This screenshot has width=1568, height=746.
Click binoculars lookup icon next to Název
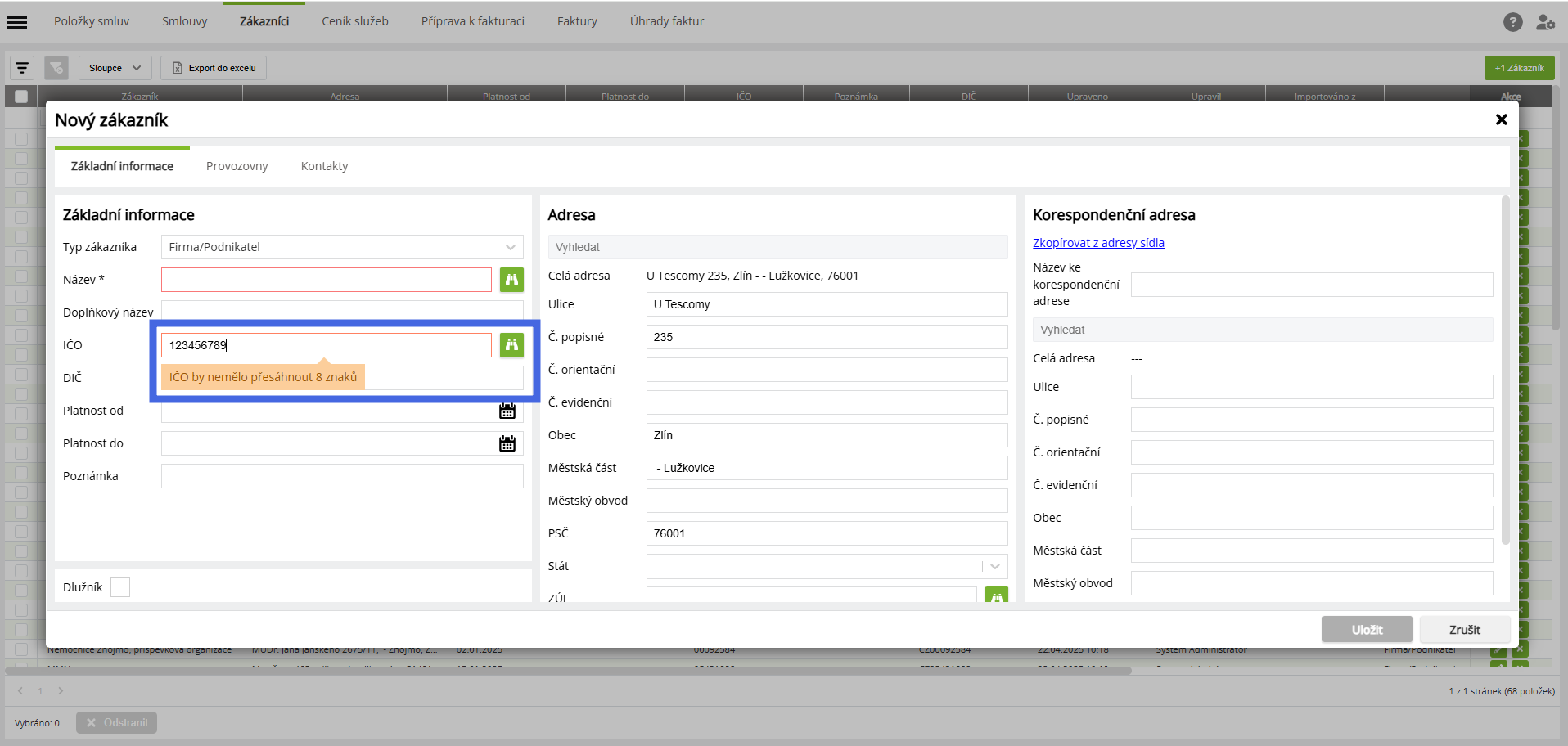click(x=511, y=280)
